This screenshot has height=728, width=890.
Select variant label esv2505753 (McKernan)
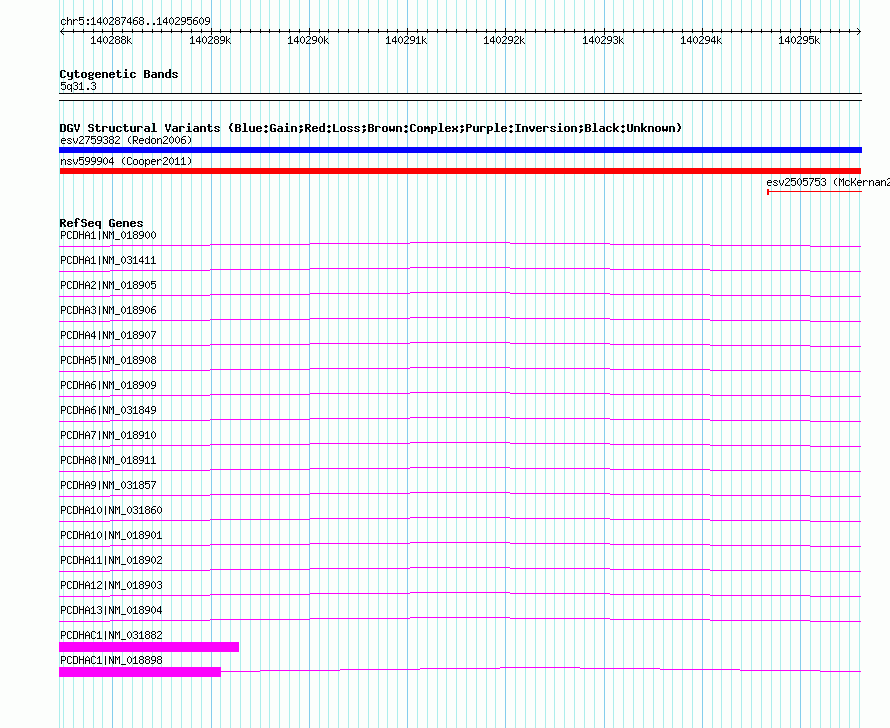828,182
